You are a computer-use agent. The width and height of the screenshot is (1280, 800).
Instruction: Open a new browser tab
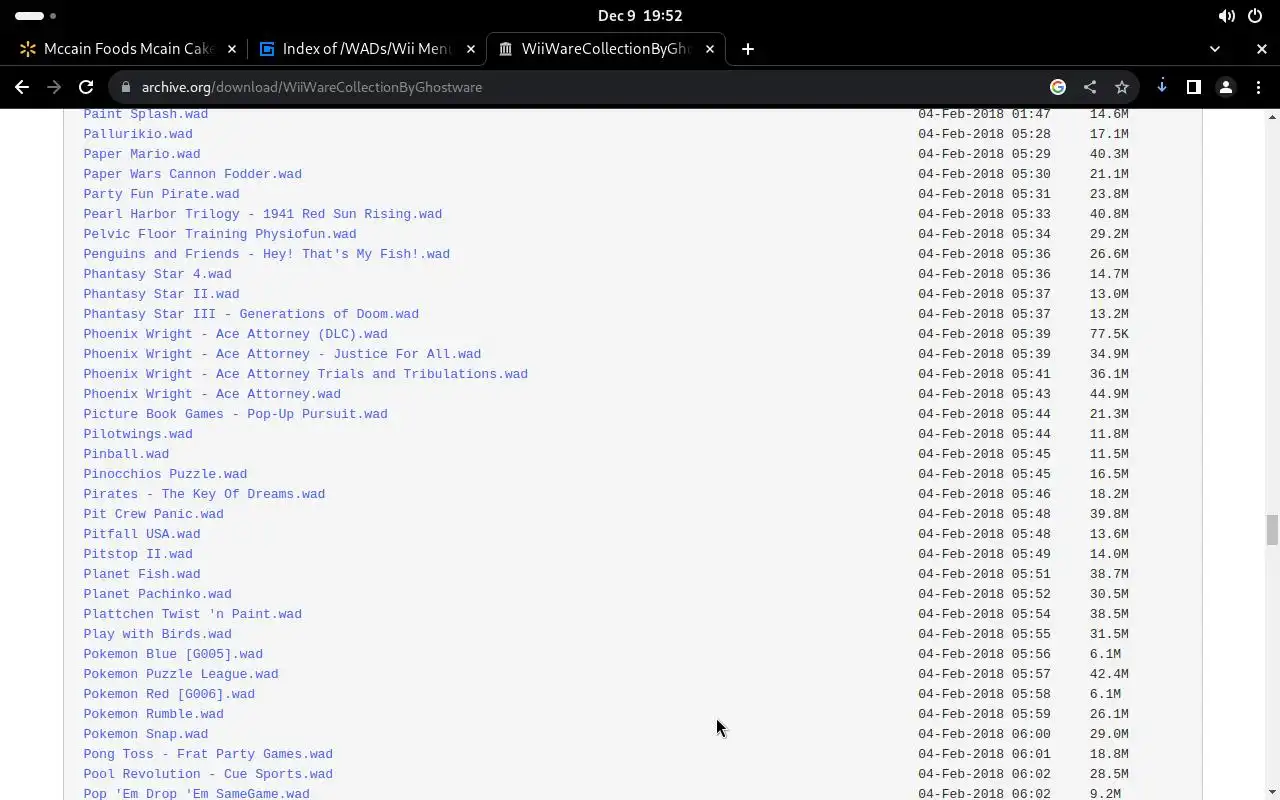point(748,48)
